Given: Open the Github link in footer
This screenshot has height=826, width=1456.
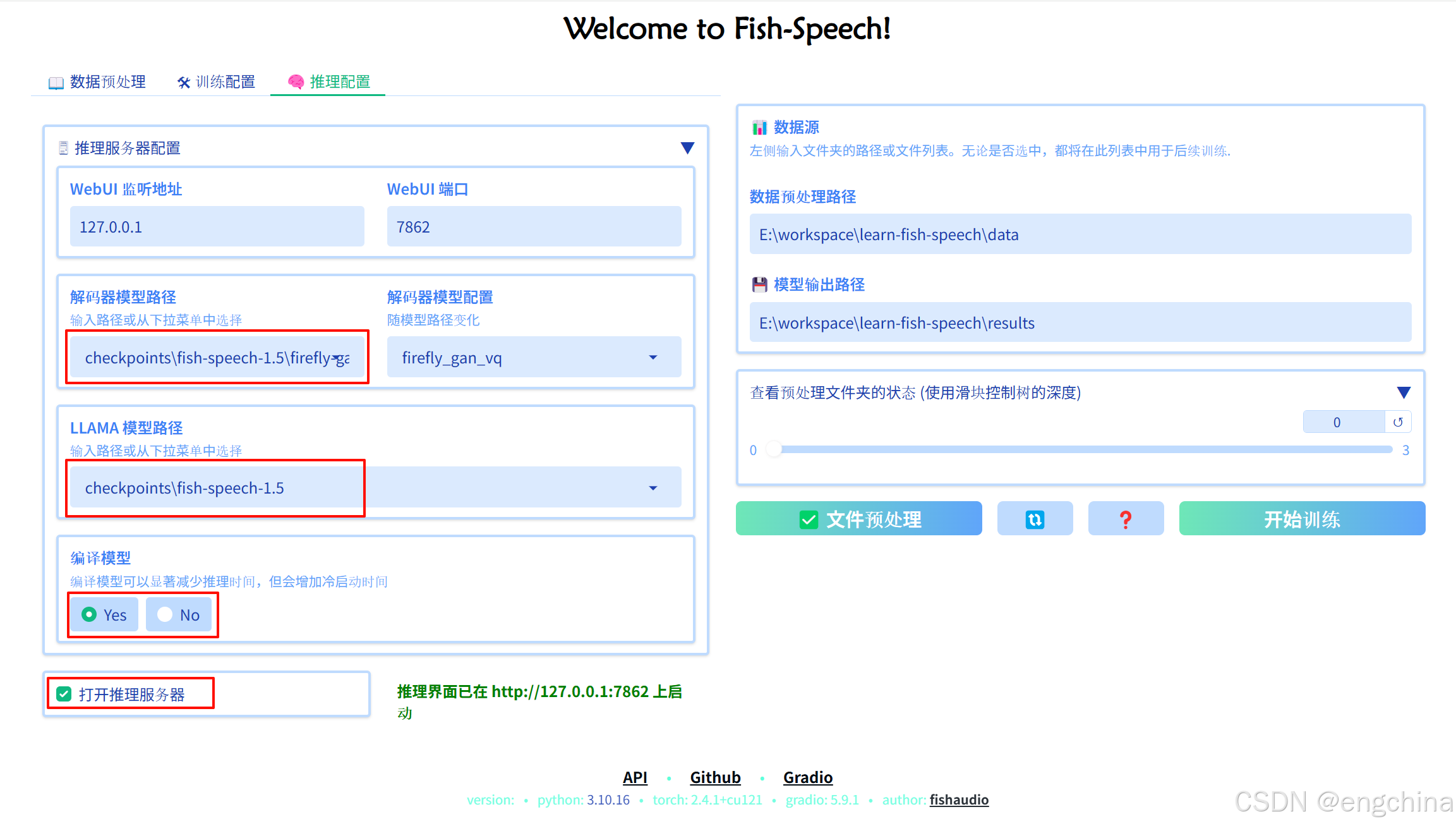Looking at the screenshot, I should click(x=714, y=777).
